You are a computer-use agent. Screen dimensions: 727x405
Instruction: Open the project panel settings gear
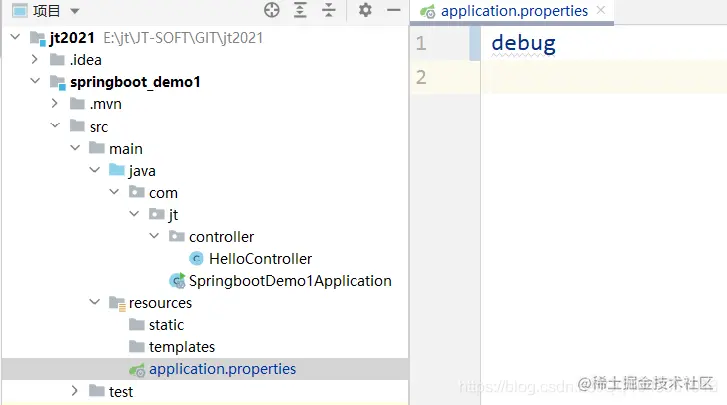point(365,10)
